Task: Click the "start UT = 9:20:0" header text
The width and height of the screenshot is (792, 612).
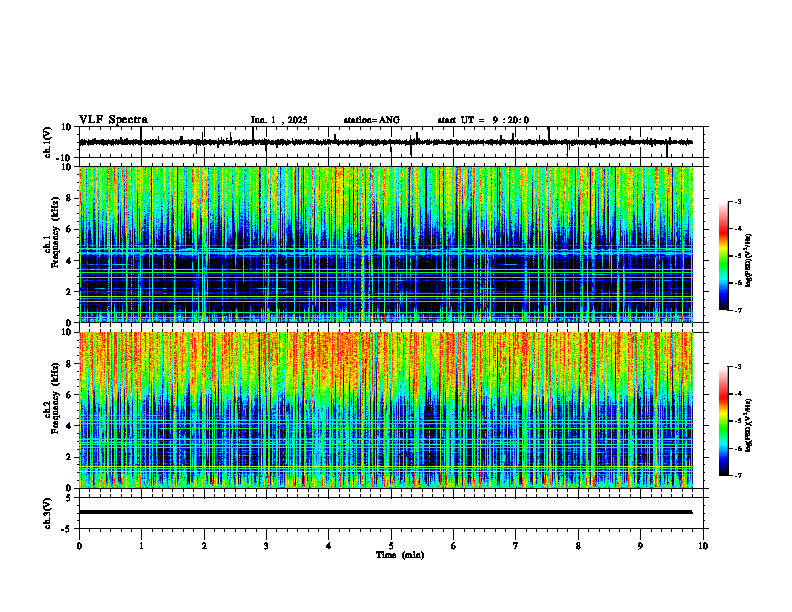Action: tap(483, 120)
